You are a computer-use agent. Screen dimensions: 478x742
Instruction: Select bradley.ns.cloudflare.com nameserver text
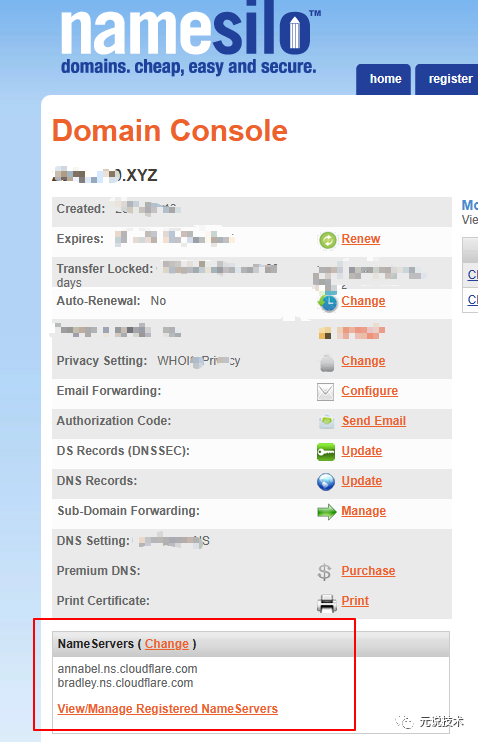coord(125,683)
